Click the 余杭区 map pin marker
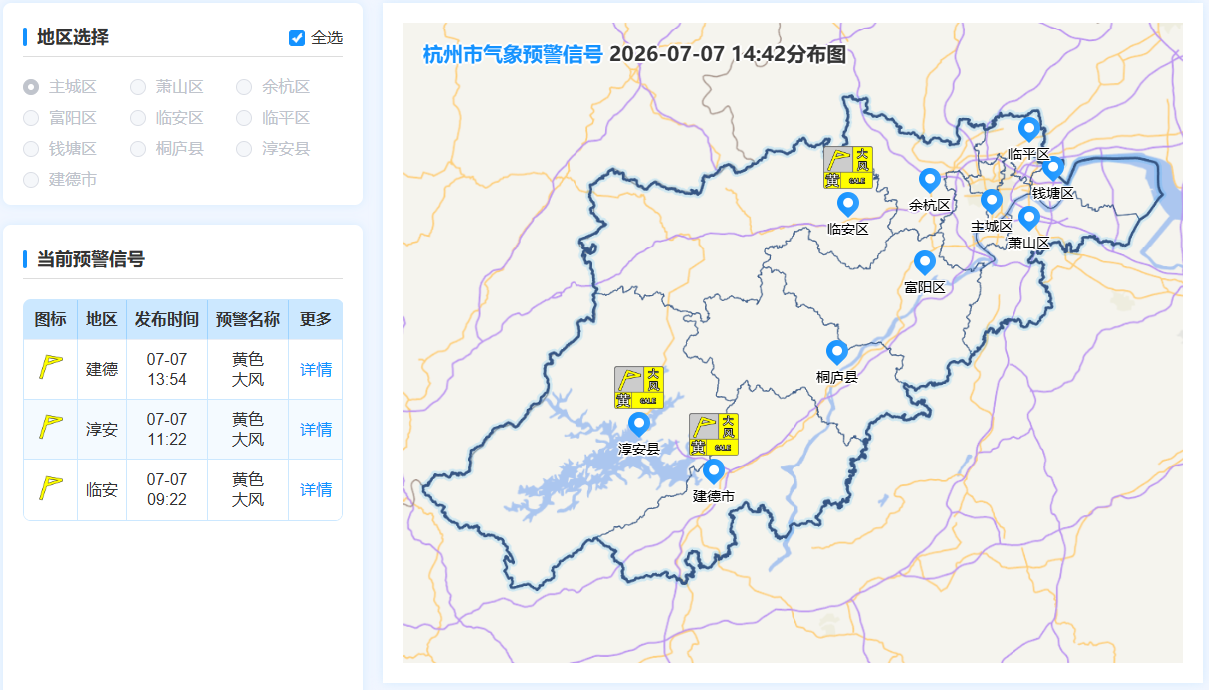1209x690 pixels. (929, 181)
